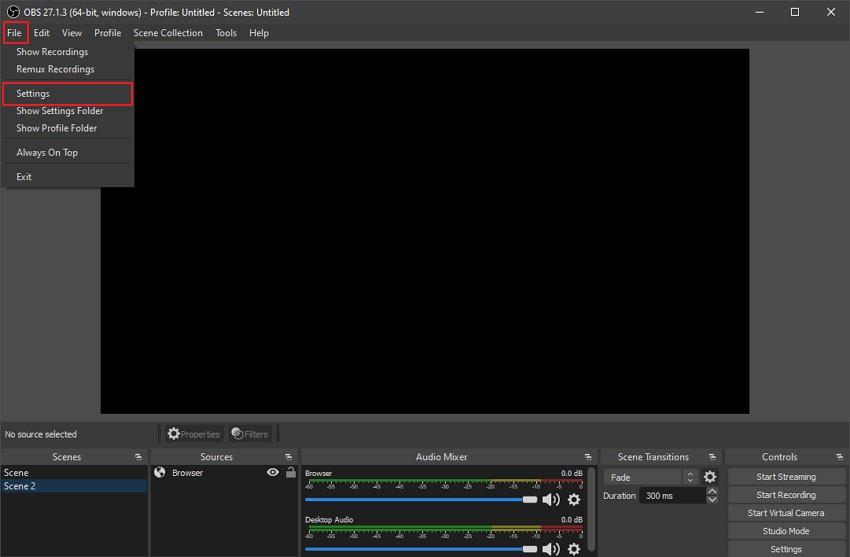
Task: Expand the Fade transition dropdown
Action: click(690, 477)
